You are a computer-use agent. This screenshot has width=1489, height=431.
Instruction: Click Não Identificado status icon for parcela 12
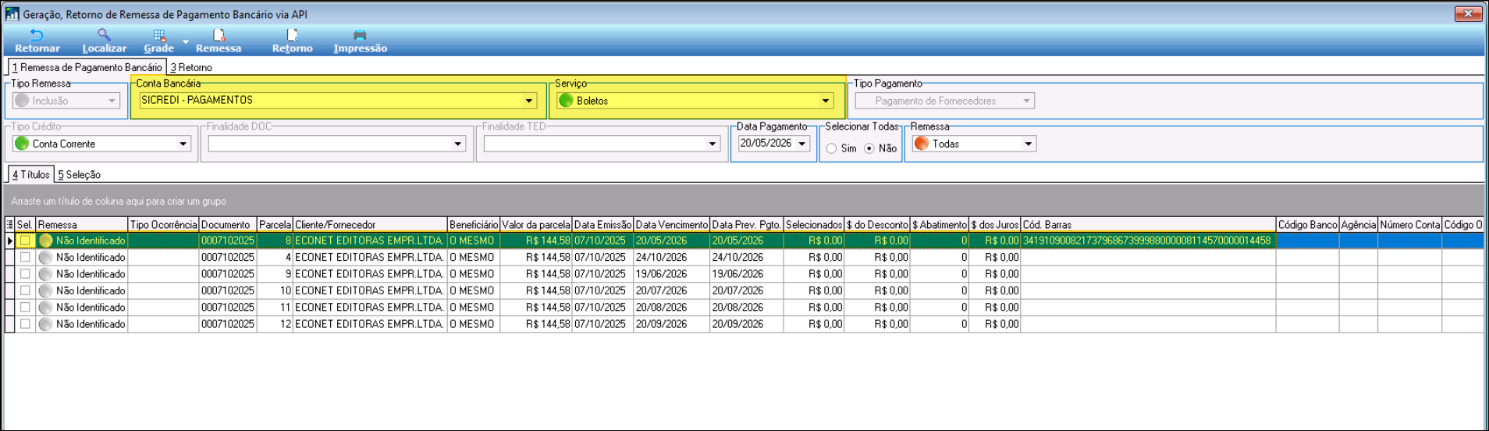click(46, 325)
